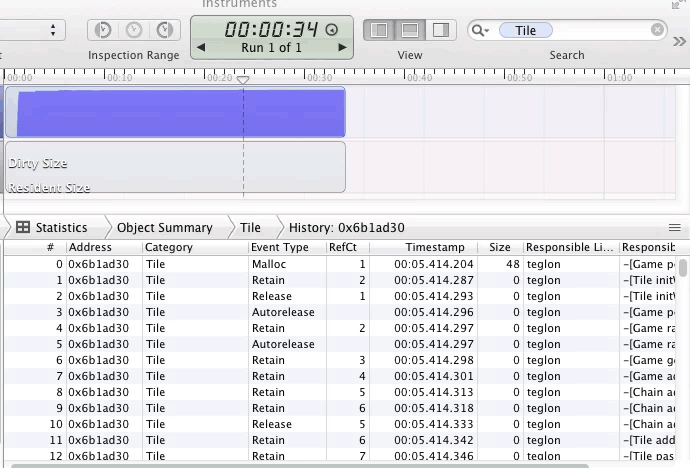This screenshot has height=468, width=690.
Task: Select History: 0x6b1ad30 breadcrumb
Action: click(x=346, y=227)
